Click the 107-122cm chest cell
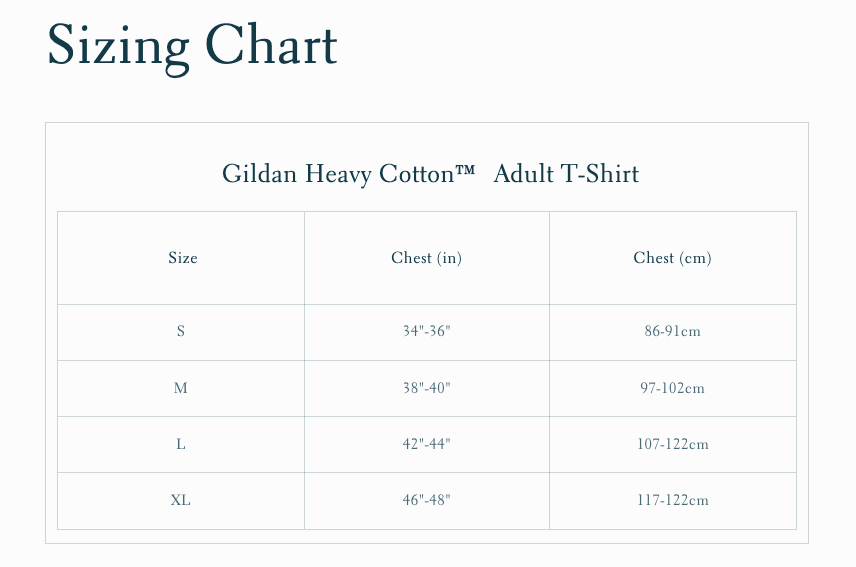 click(x=672, y=444)
